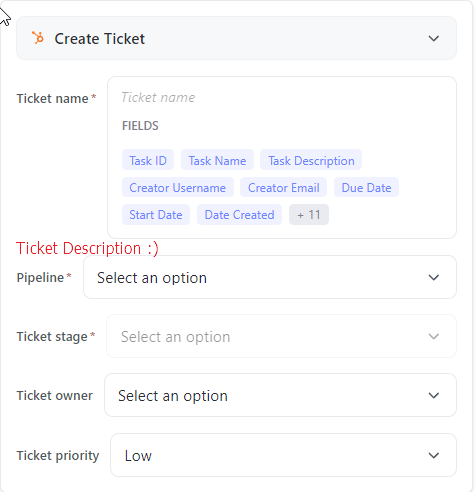Viewport: 476px width, 492px height.
Task: Show the 11 more fields
Action: click(309, 214)
